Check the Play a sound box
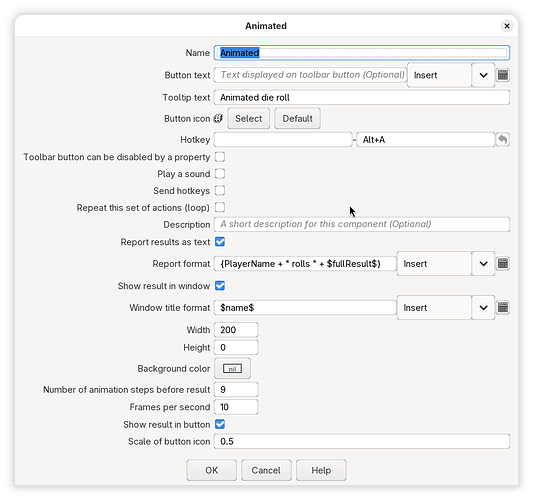 pos(220,174)
